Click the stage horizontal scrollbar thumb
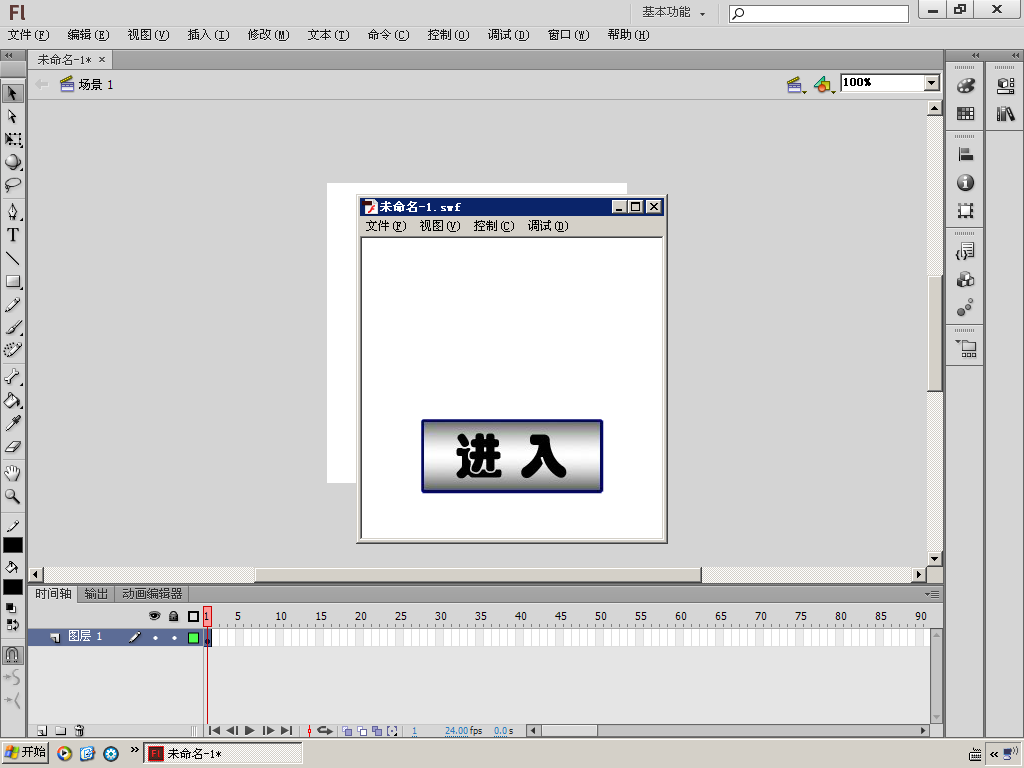Viewport: 1024px width, 768px height. pos(477,575)
